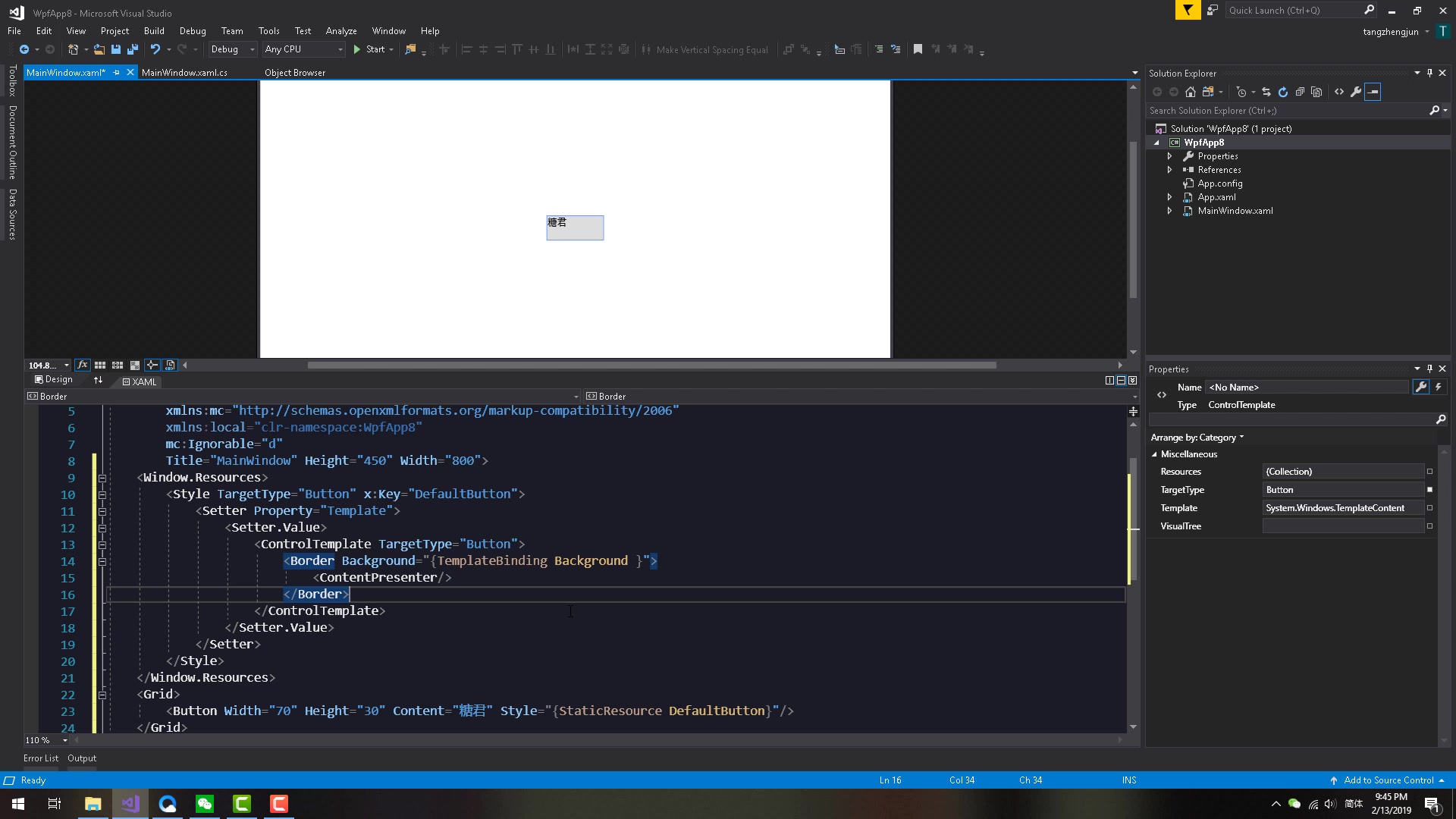Undo the last edit using the Undo icon
The height and width of the screenshot is (819, 1456).
coord(156,49)
